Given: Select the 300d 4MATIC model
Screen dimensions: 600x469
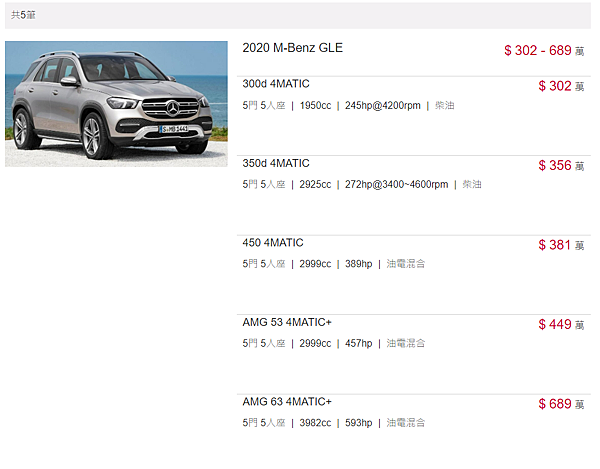Looking at the screenshot, I should tap(276, 84).
